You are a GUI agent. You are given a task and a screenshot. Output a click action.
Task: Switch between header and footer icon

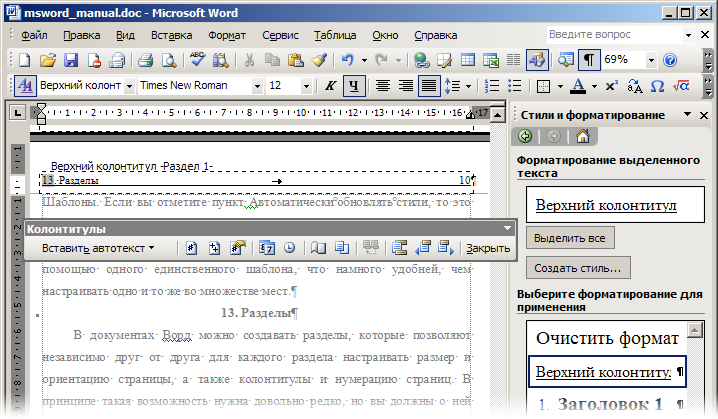click(399, 248)
